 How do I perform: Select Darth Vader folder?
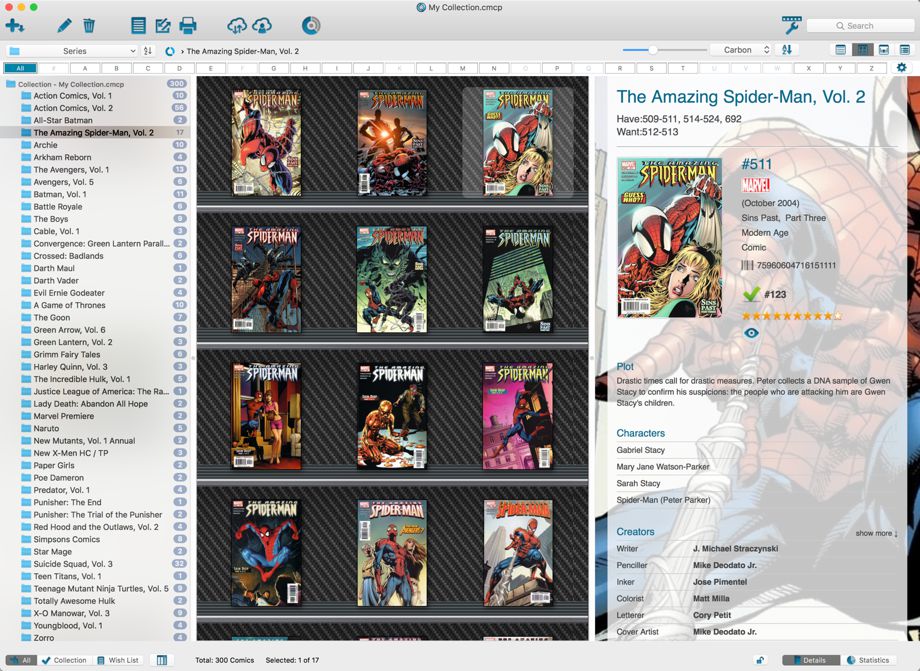coord(56,280)
